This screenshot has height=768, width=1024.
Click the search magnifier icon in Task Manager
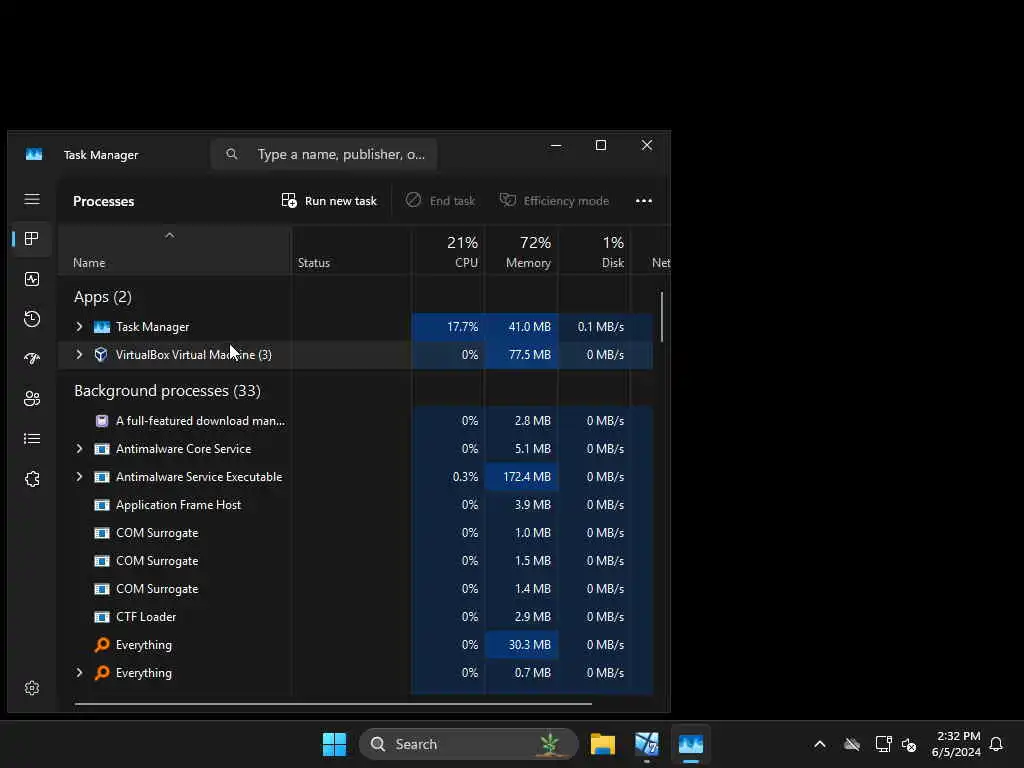pyautogui.click(x=232, y=154)
